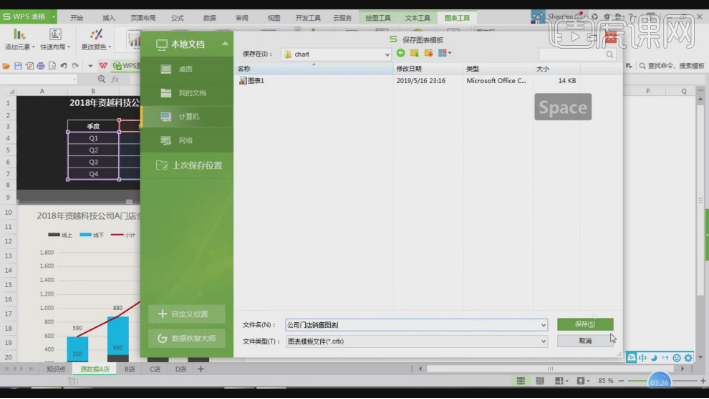Open the 数据 ribbon tab
Image resolution: width=709 pixels, height=399 pixels.
point(209,18)
